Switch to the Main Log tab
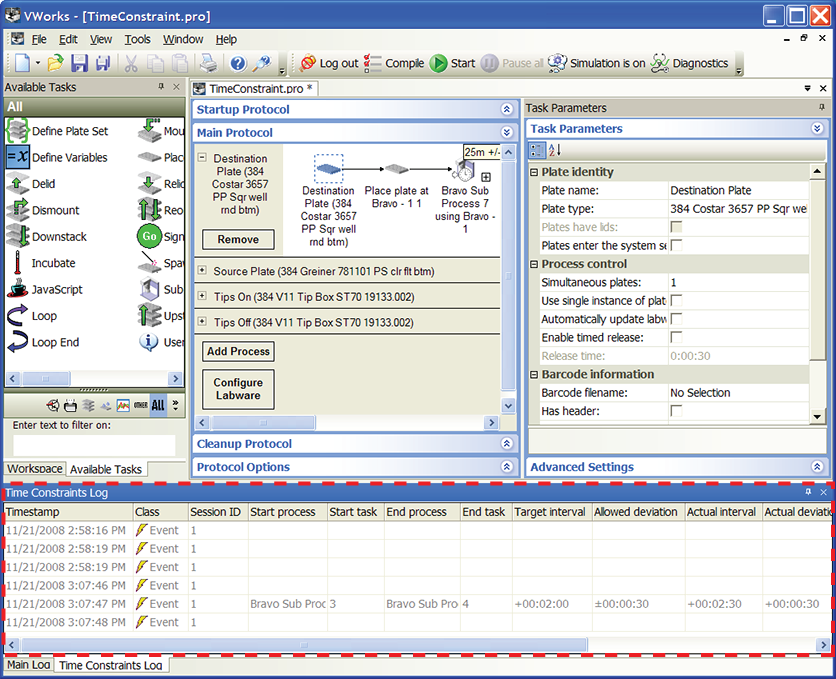 27,665
